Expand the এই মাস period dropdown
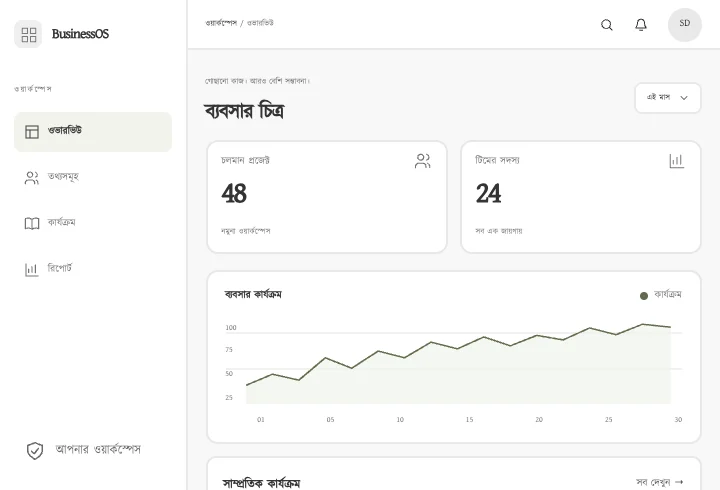The width and height of the screenshot is (720, 490). (668, 98)
